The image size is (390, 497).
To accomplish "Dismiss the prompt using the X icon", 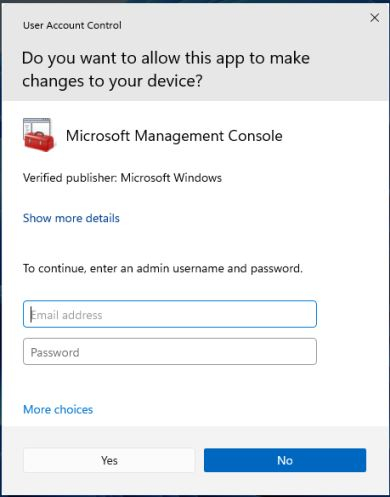I will point(374,18).
